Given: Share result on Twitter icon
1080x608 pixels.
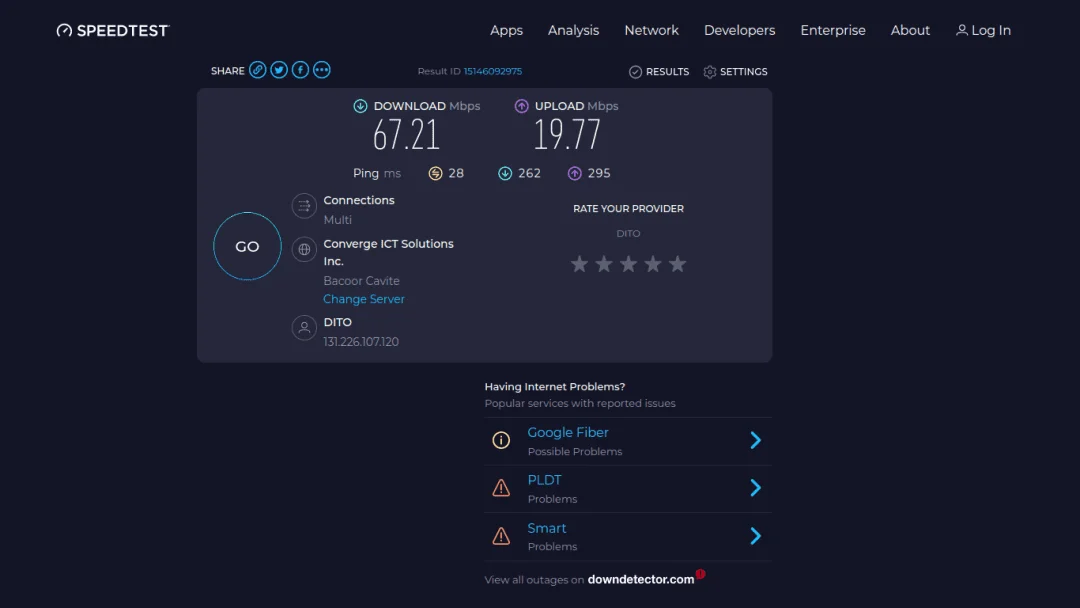Looking at the screenshot, I should [x=279, y=70].
